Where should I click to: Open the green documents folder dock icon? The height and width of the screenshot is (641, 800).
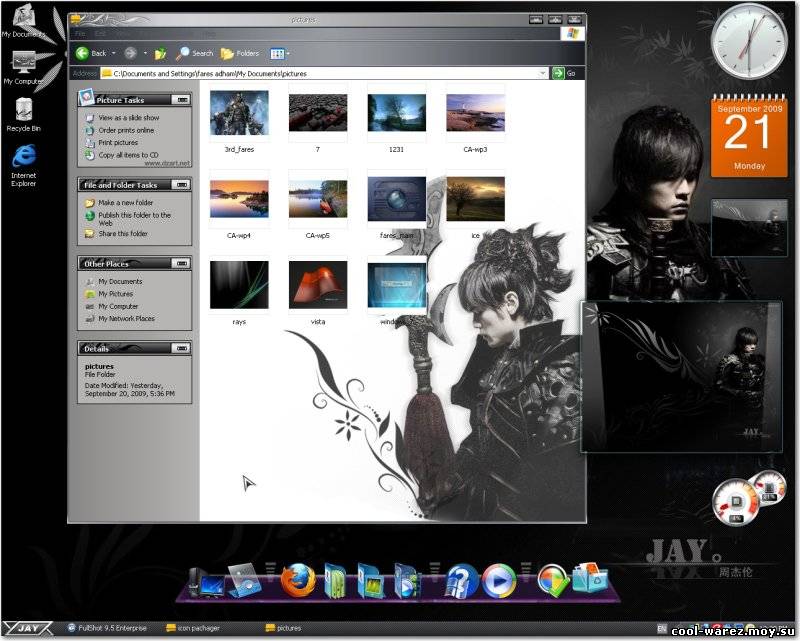(x=335, y=581)
